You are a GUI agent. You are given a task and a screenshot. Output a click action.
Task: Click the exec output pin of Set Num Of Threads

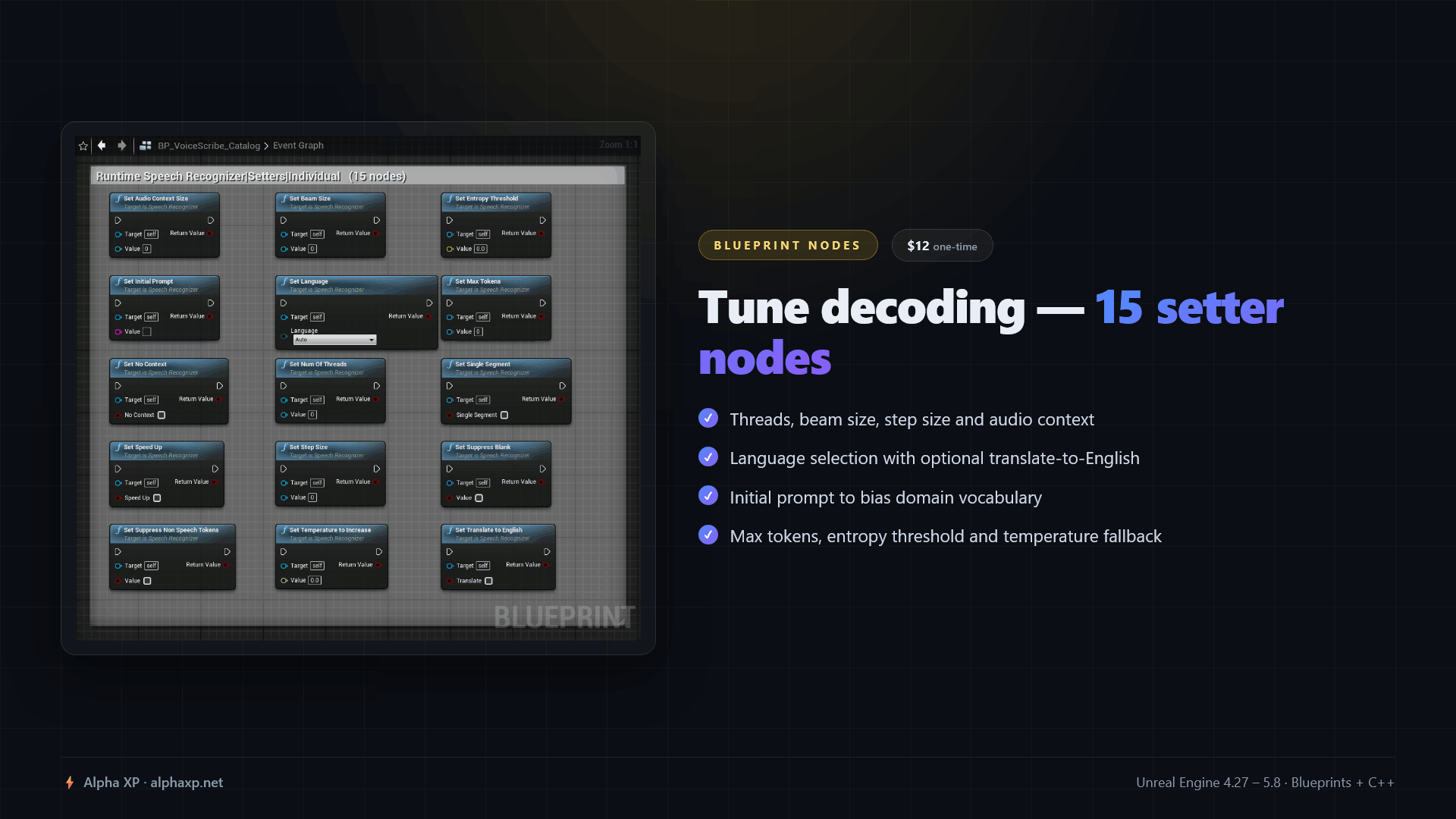[376, 386]
